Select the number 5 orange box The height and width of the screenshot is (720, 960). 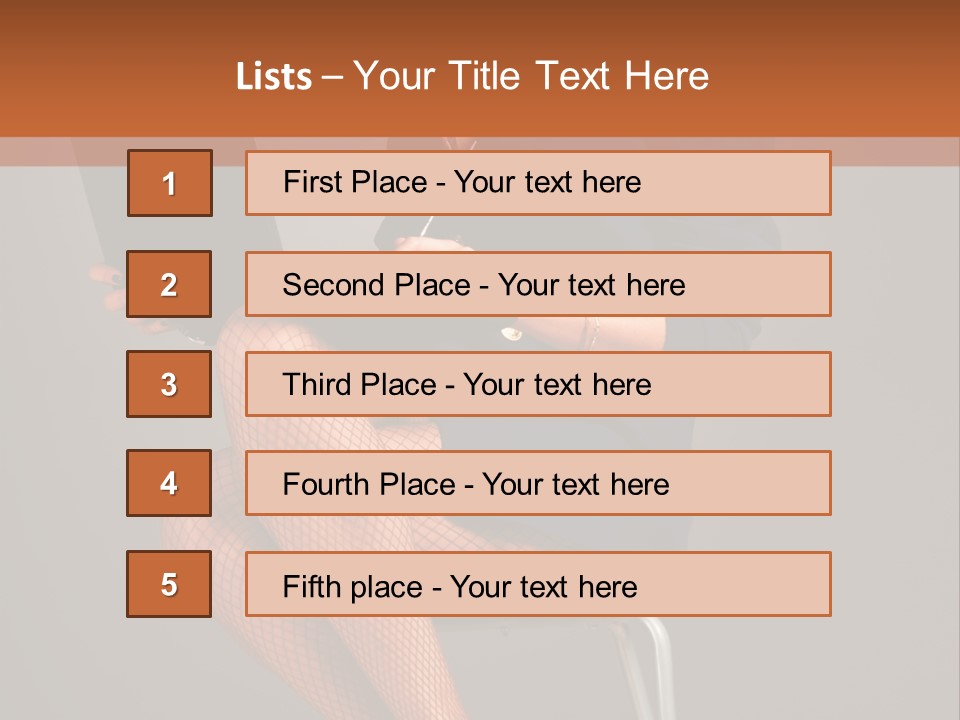[x=169, y=584]
